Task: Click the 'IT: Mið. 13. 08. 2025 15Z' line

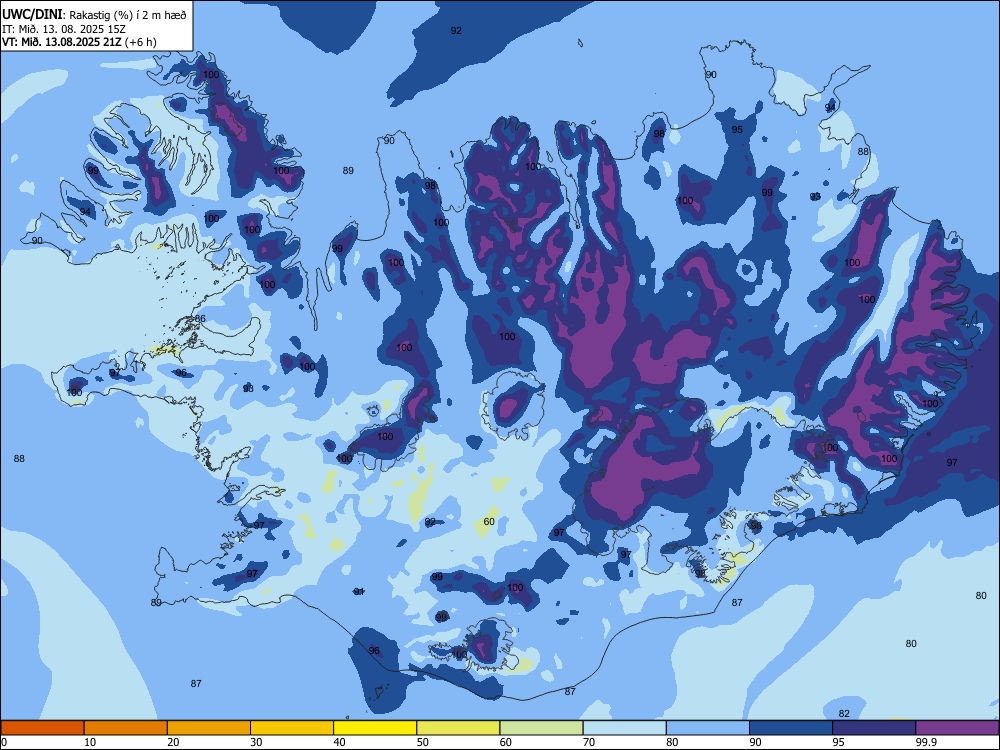Action: coord(64,29)
